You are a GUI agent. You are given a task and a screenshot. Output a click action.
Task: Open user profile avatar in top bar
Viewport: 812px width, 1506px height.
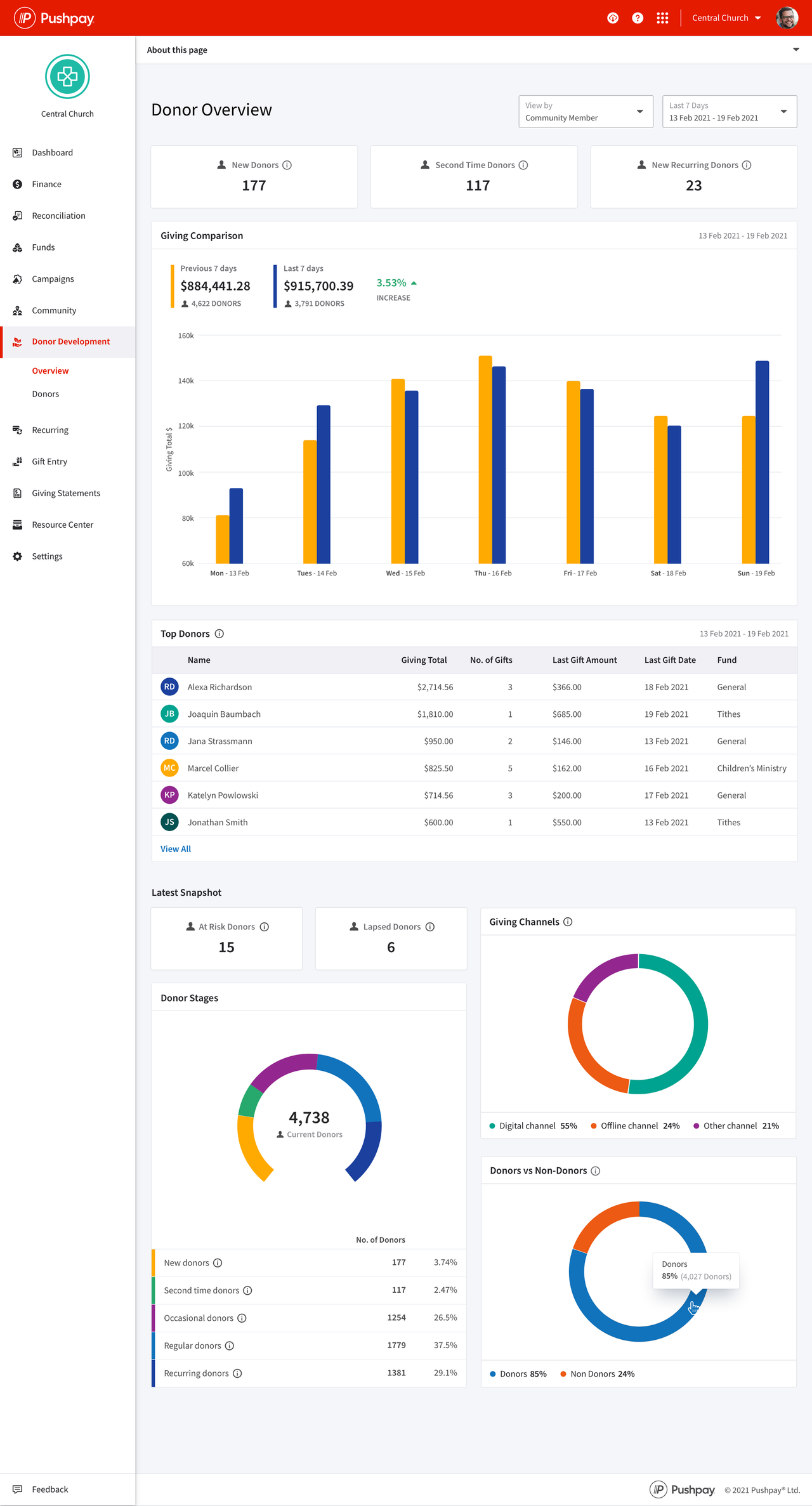(787, 18)
